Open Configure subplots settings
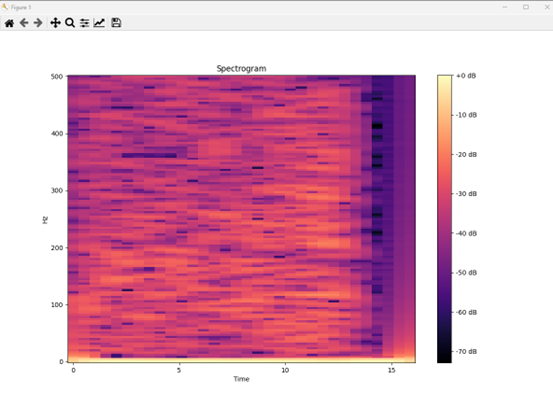553x393 pixels. 84,23
